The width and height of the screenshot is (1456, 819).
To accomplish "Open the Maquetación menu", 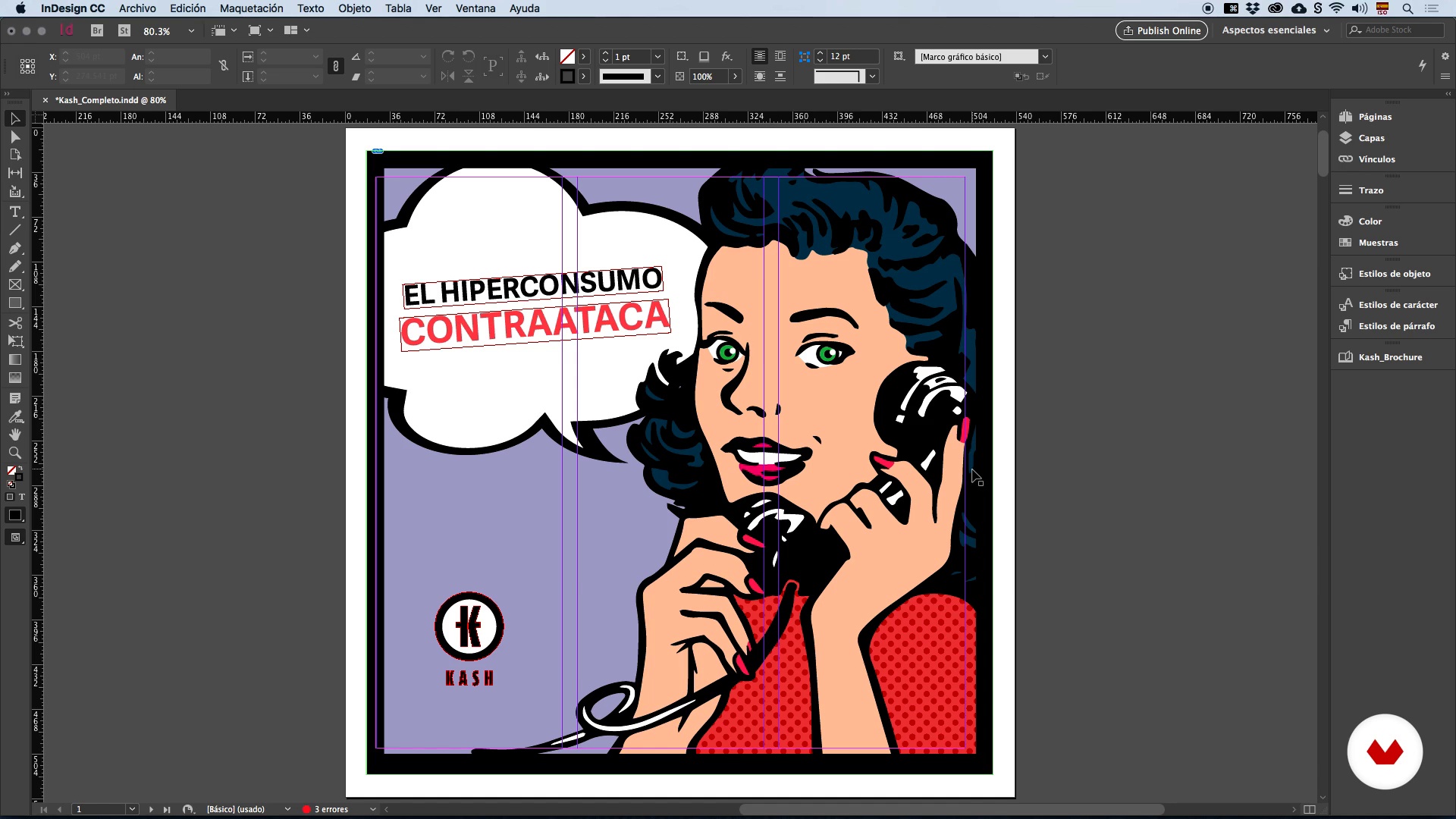I will (251, 8).
